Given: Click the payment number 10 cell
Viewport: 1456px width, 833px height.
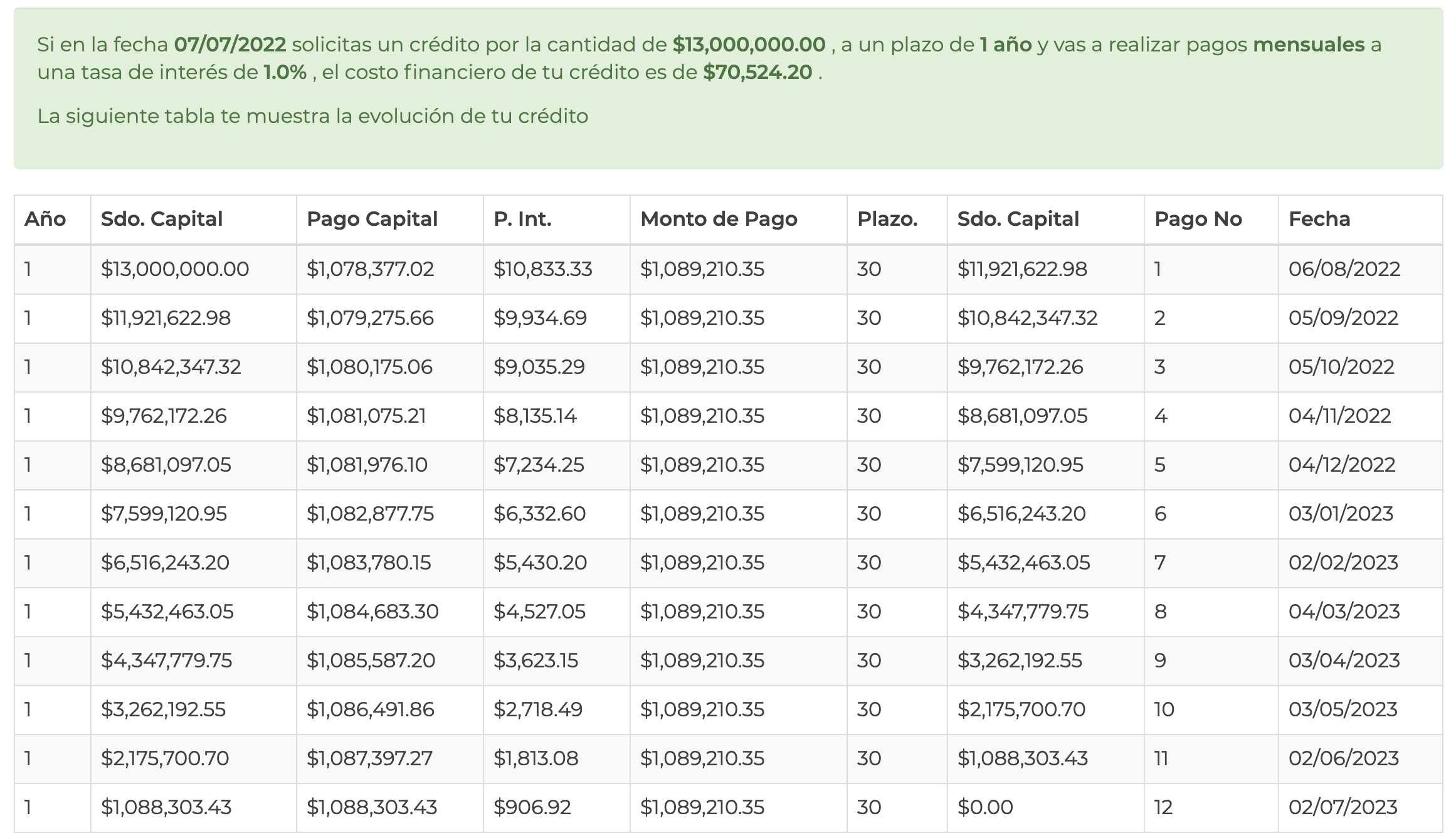Looking at the screenshot, I should [1211, 709].
